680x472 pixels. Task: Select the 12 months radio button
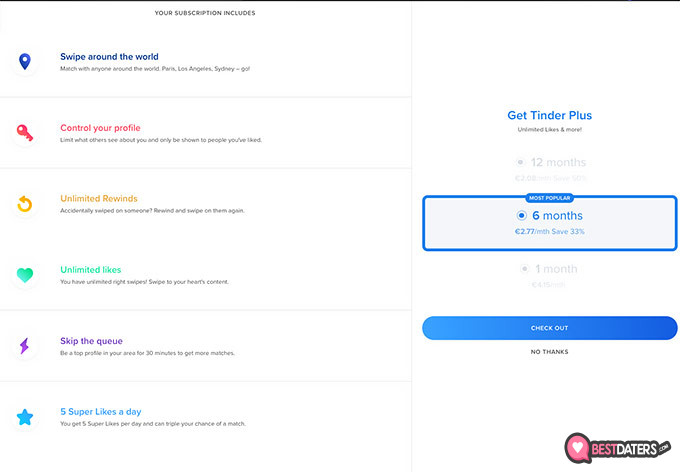pyautogui.click(x=520, y=162)
